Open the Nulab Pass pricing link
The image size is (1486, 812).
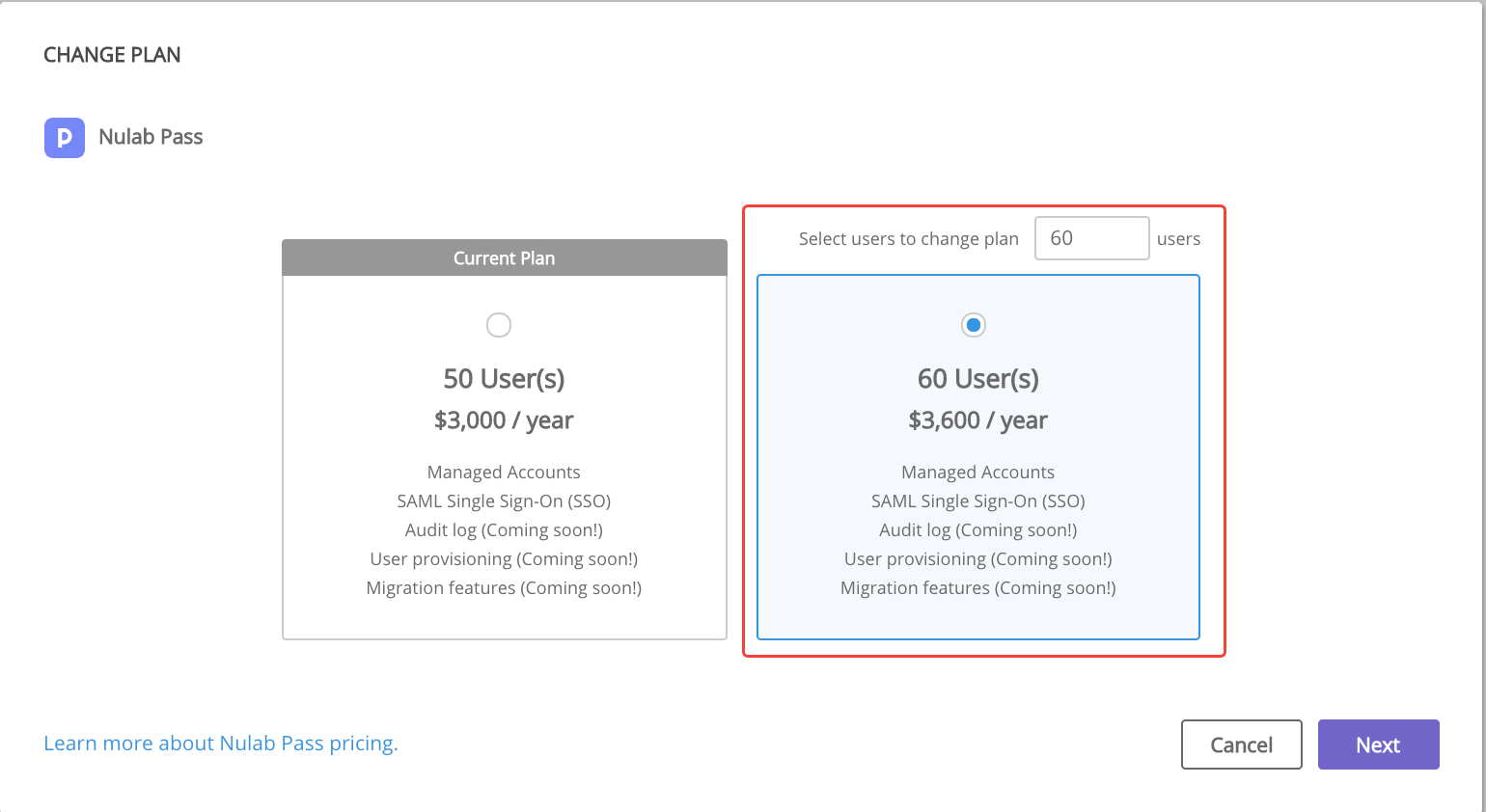[x=221, y=744]
